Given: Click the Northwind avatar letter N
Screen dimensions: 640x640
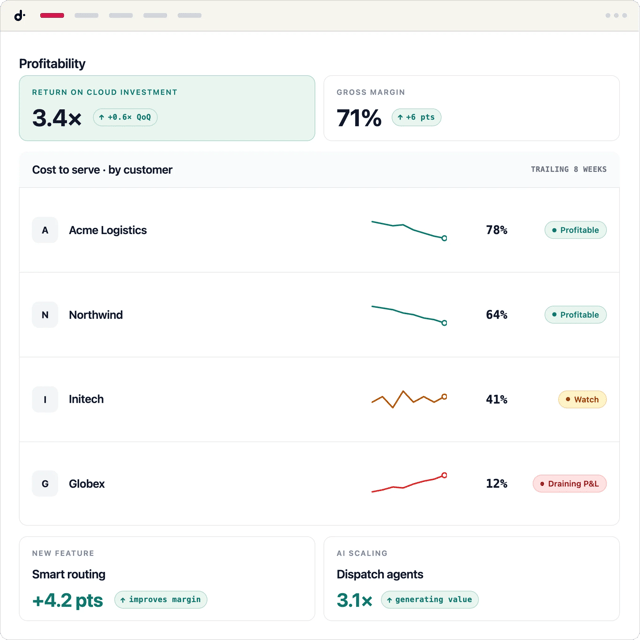Looking at the screenshot, I should (45, 315).
